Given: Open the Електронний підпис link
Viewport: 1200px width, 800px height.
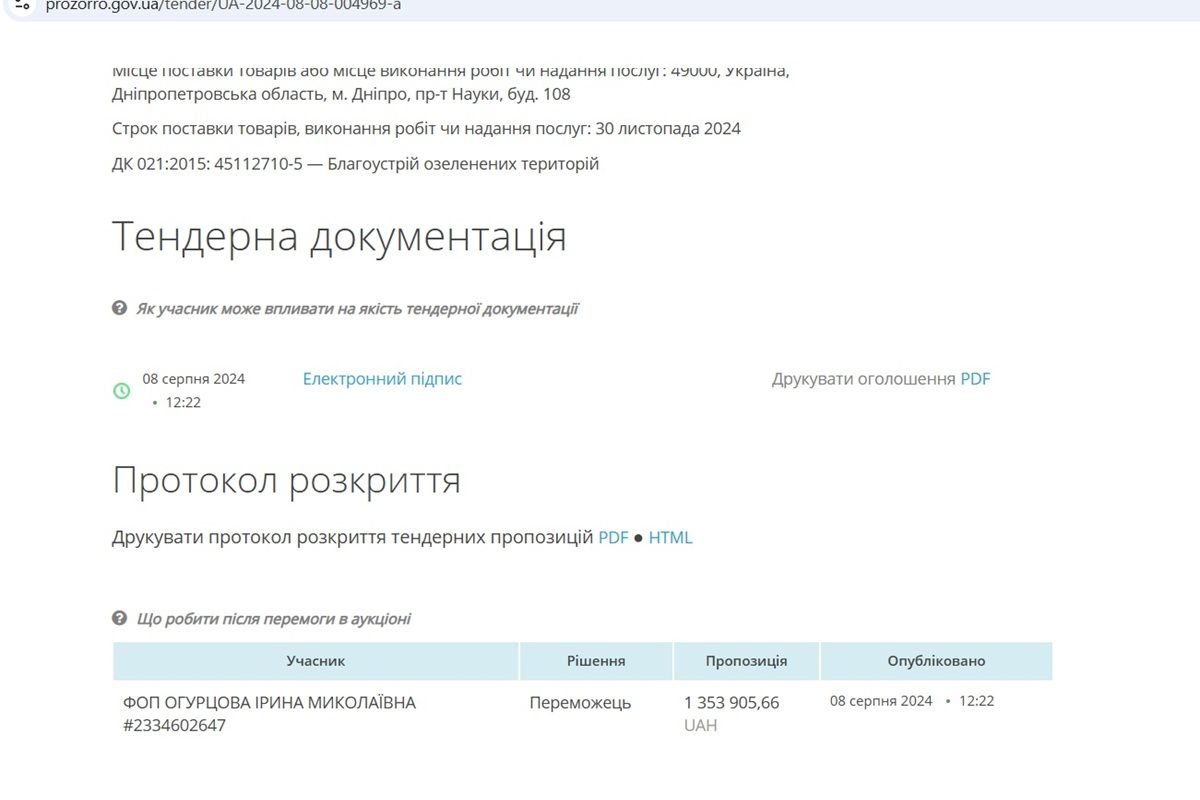Looking at the screenshot, I should (382, 378).
